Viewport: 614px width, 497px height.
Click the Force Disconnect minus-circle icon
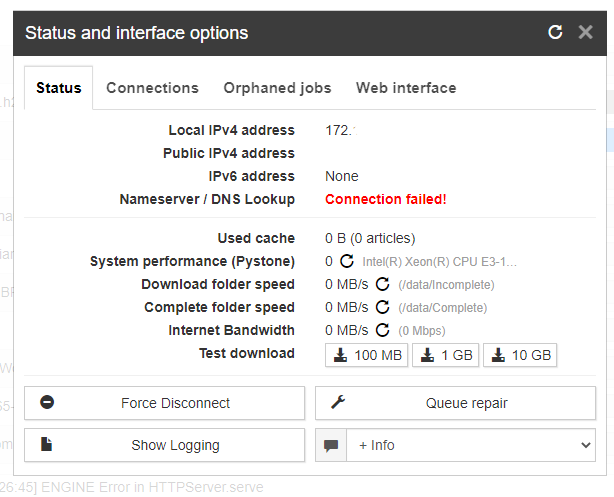(x=47, y=402)
